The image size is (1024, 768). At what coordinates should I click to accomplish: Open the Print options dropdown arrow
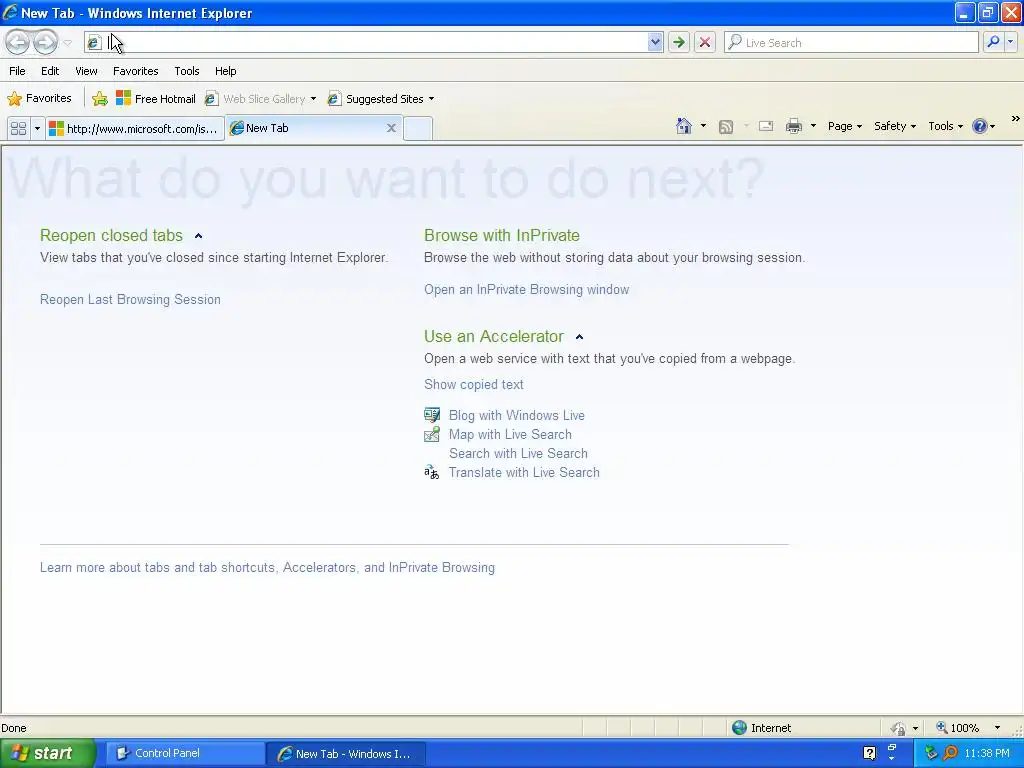pyautogui.click(x=813, y=126)
